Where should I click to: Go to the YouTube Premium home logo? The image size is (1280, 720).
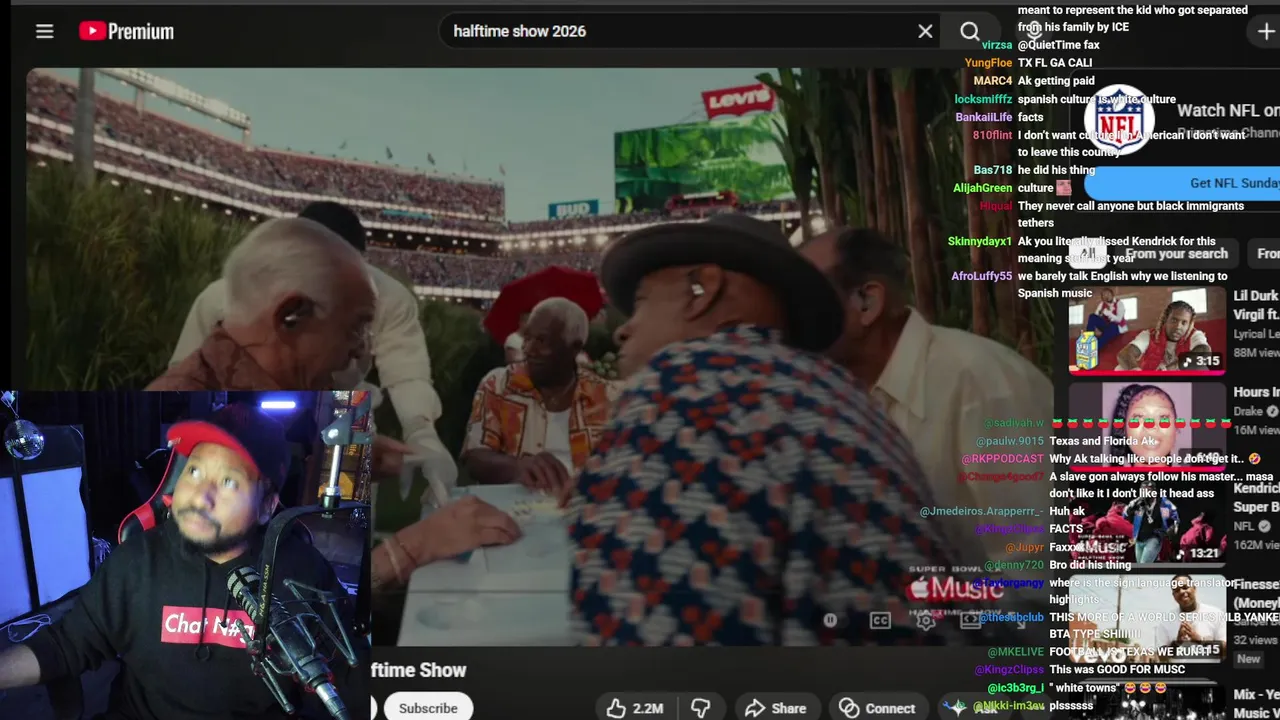(x=126, y=31)
